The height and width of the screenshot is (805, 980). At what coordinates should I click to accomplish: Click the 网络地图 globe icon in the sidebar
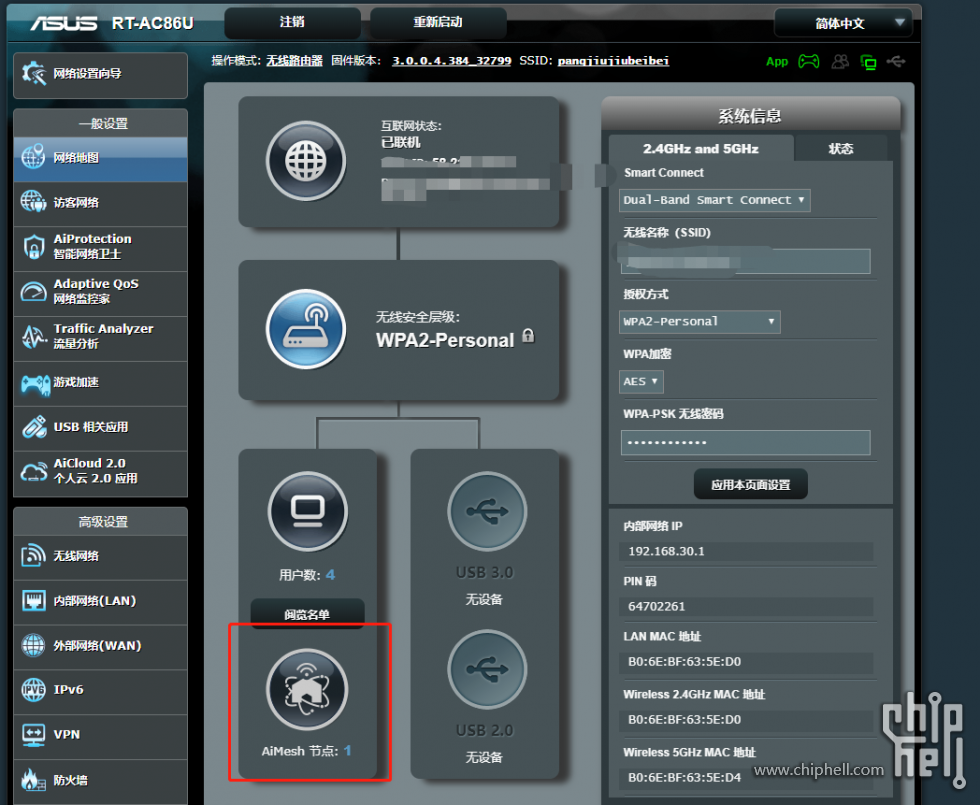[x=33, y=157]
